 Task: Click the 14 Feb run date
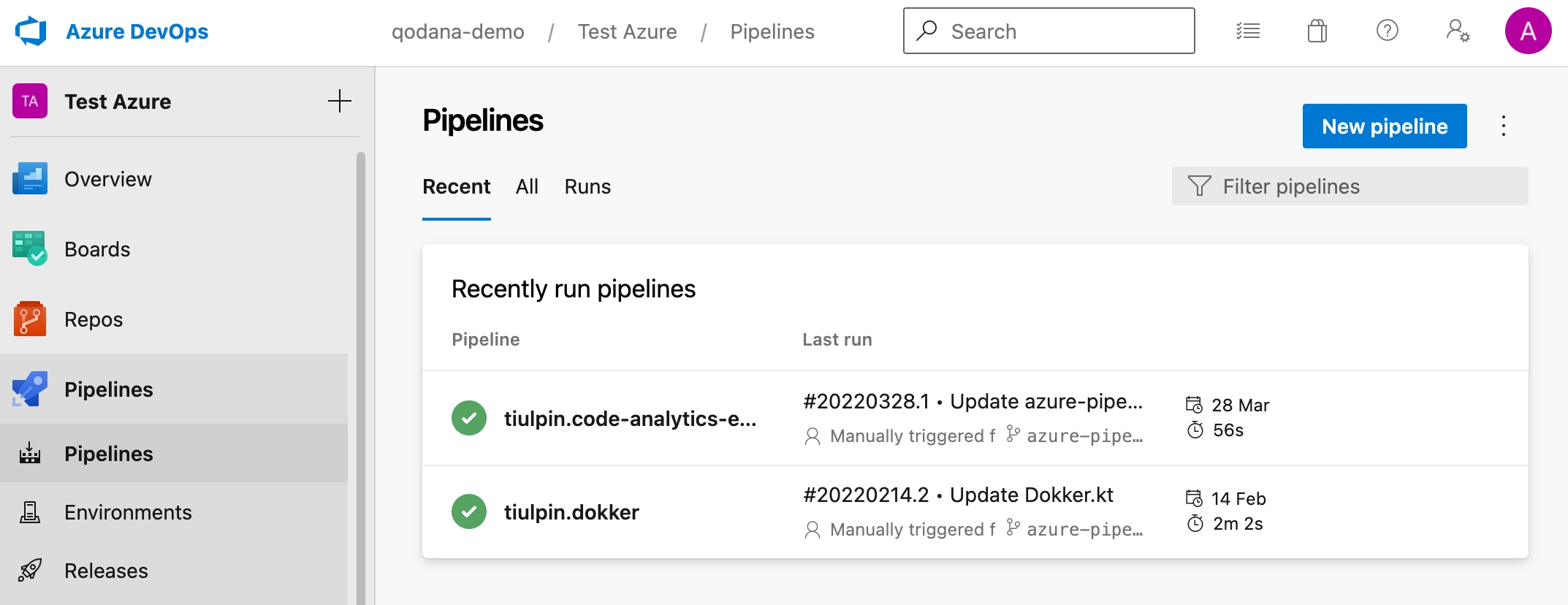pos(1238,498)
